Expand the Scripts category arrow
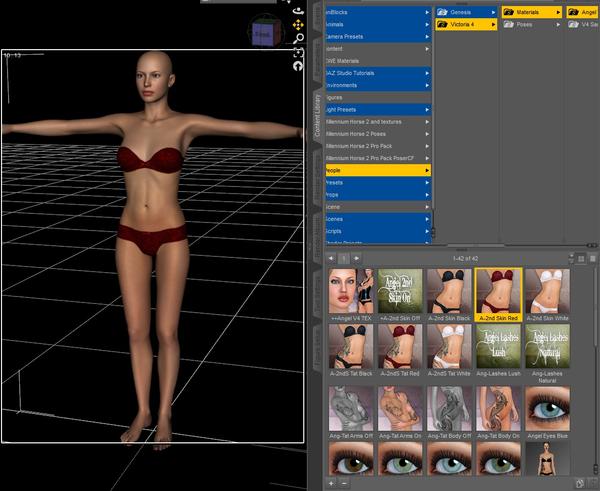This screenshot has width=600, height=491. pos(427,231)
